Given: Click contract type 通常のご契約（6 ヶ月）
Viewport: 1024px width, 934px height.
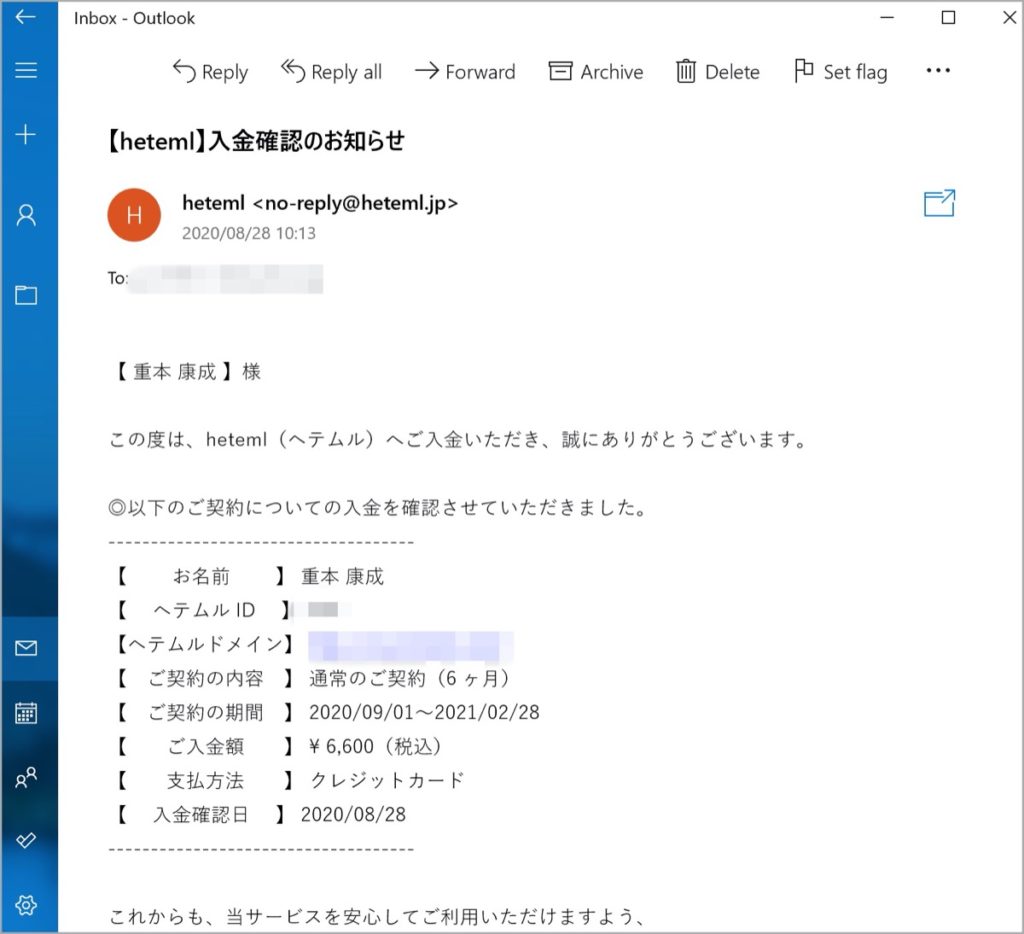Looking at the screenshot, I should (x=409, y=678).
